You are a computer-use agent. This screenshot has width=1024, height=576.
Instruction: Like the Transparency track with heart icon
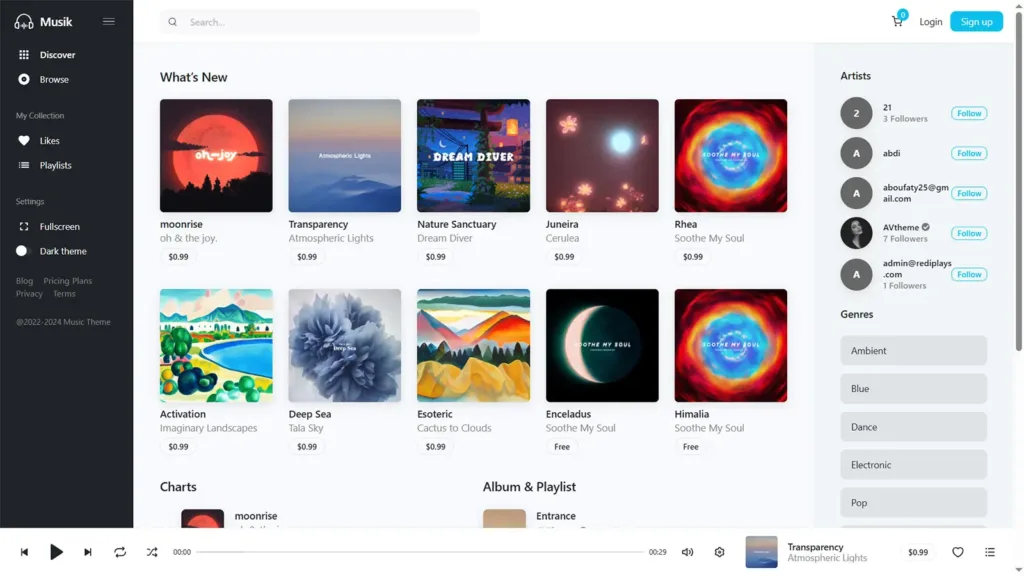(x=957, y=552)
